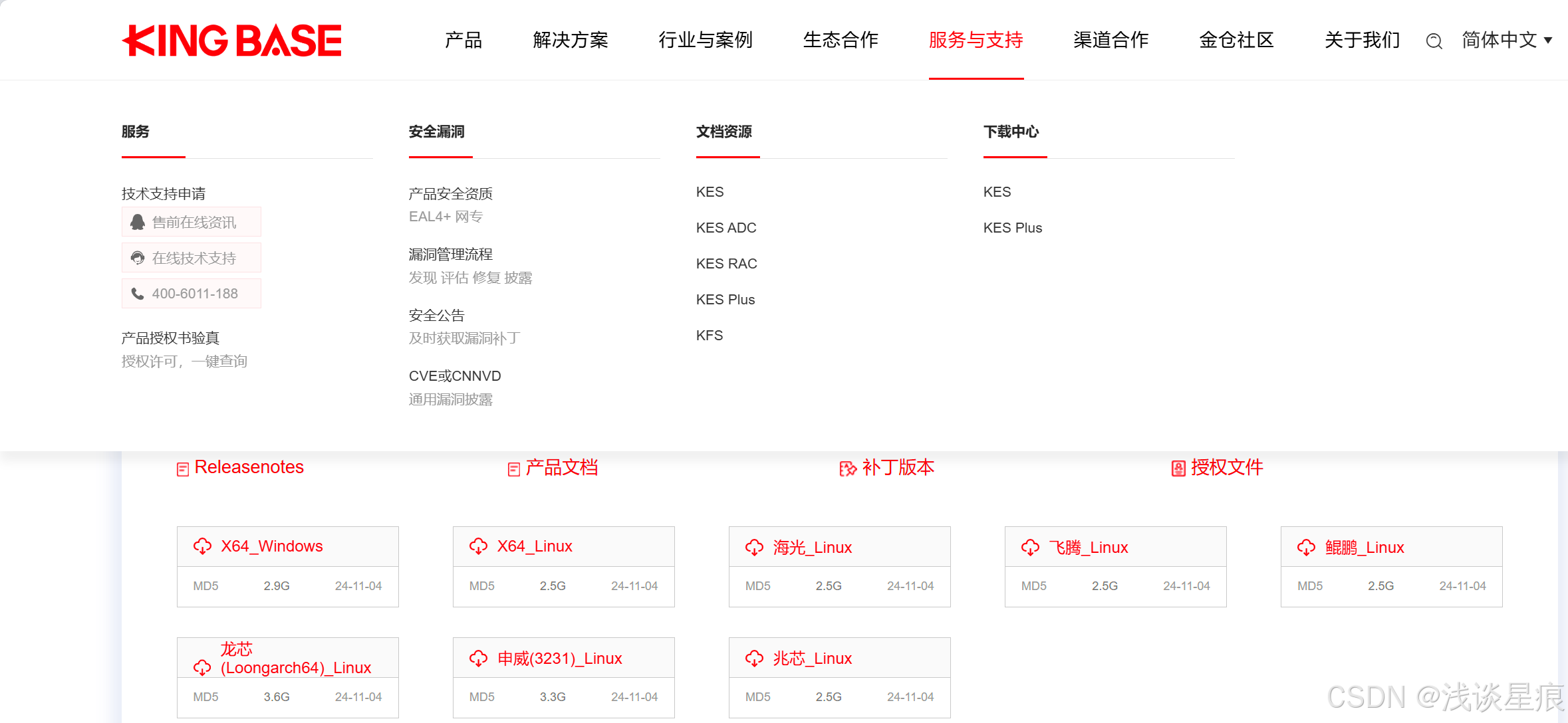
Task: Open KES Plus under 下载中心
Action: point(1013,228)
